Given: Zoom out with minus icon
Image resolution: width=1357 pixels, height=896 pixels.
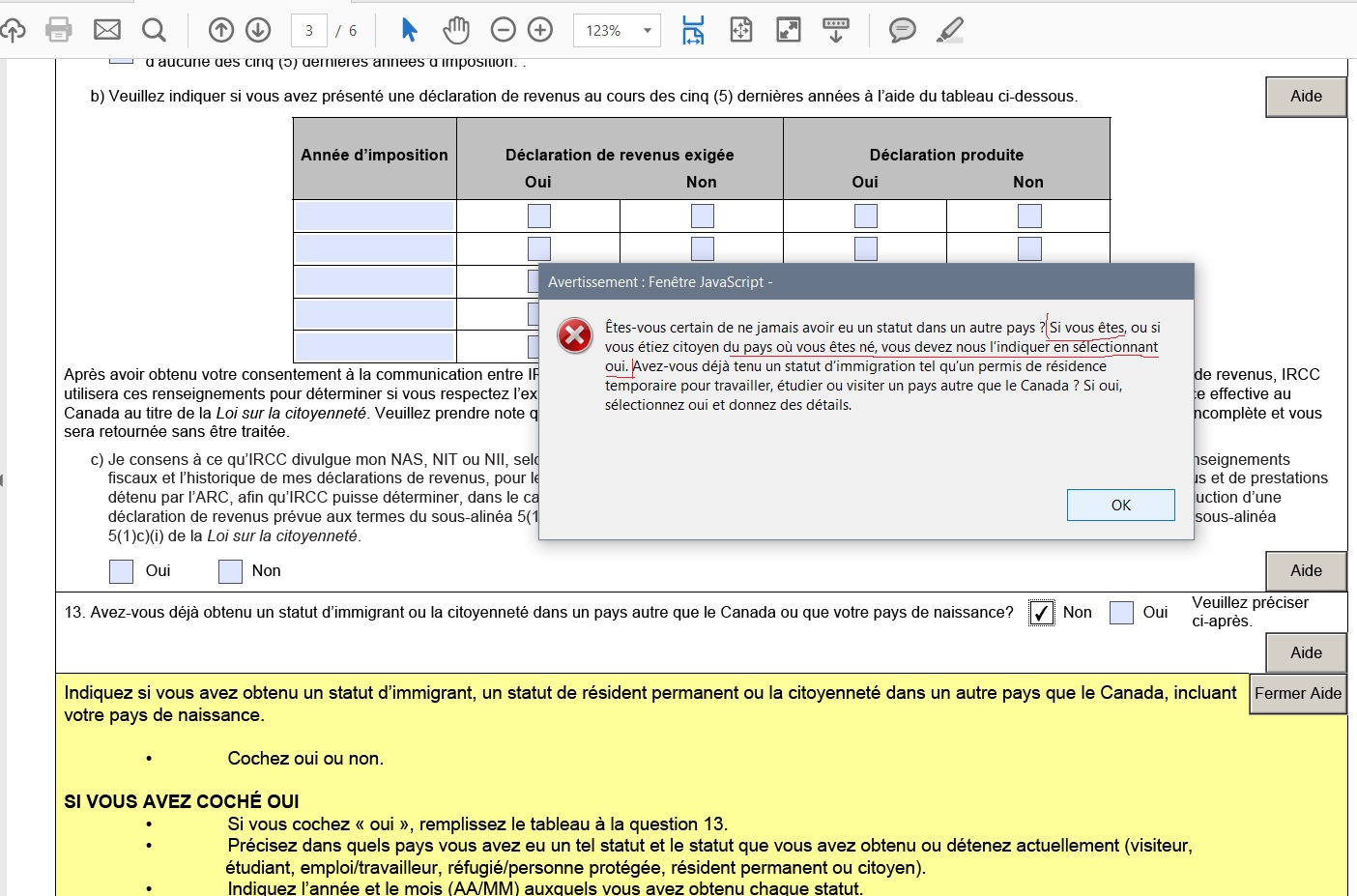Looking at the screenshot, I should (x=504, y=30).
